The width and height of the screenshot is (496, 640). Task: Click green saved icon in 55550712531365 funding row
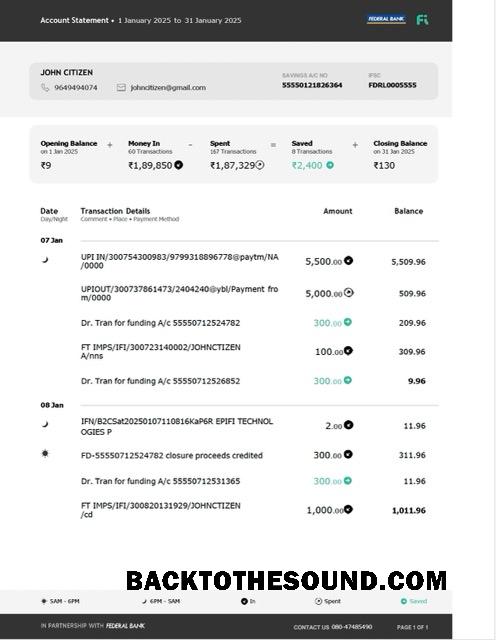(x=348, y=480)
